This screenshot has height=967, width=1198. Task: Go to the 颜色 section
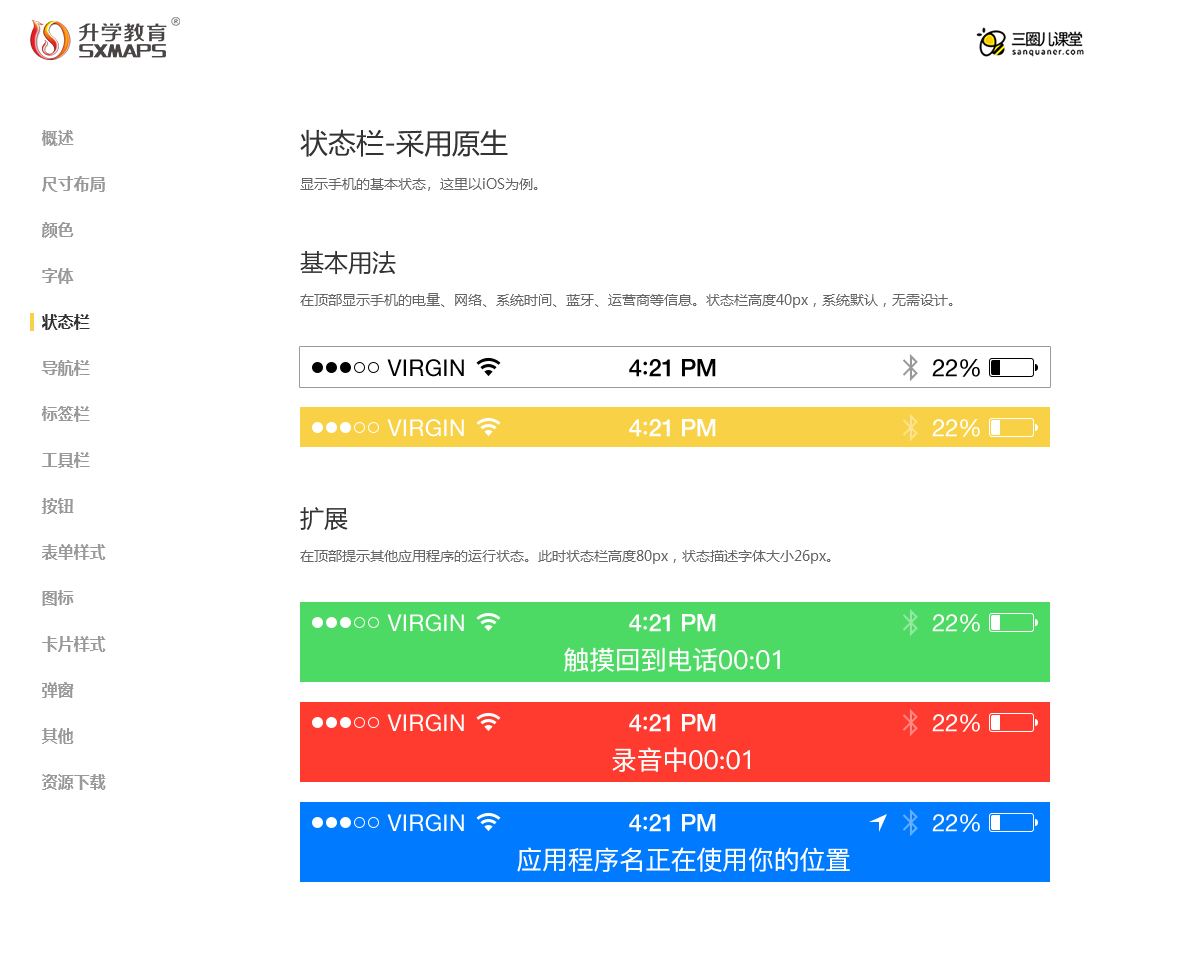[57, 230]
